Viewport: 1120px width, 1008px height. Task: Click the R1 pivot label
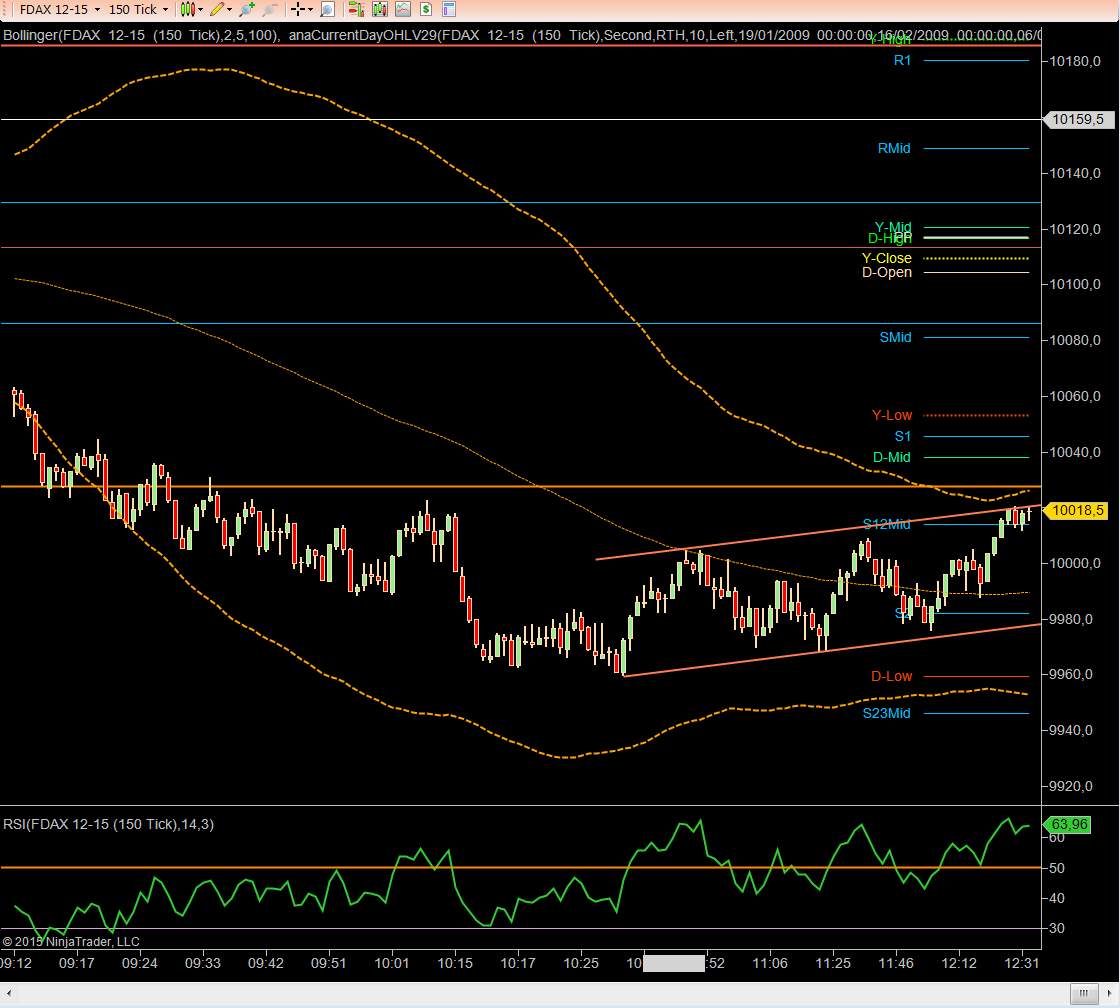pos(902,61)
